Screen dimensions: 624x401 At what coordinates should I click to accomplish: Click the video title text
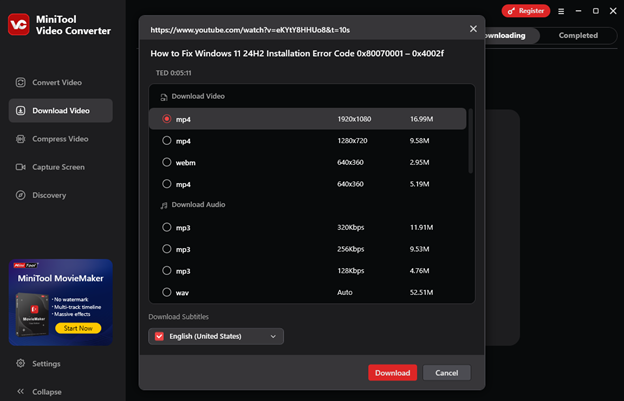(297, 53)
